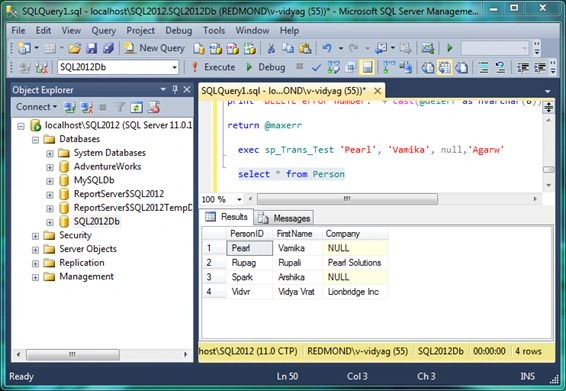Click the Filter funnel icon in Object Explorer
The width and height of the screenshot is (566, 391).
coord(120,107)
